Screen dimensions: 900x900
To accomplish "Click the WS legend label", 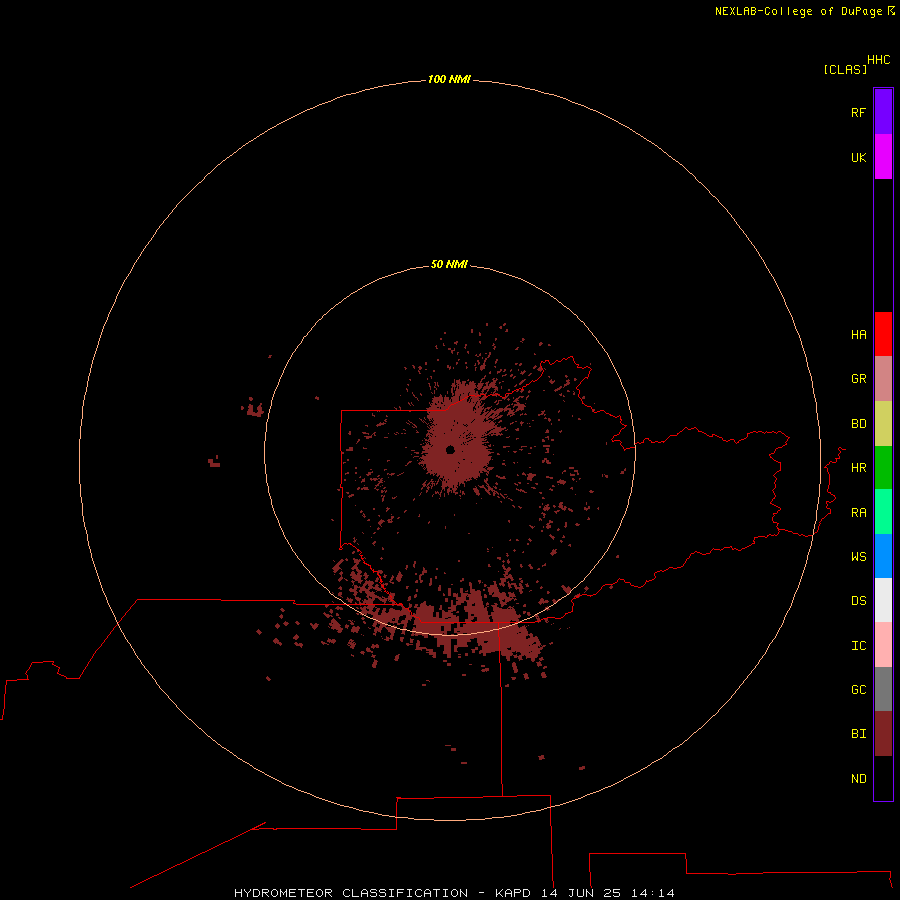I will point(858,557).
